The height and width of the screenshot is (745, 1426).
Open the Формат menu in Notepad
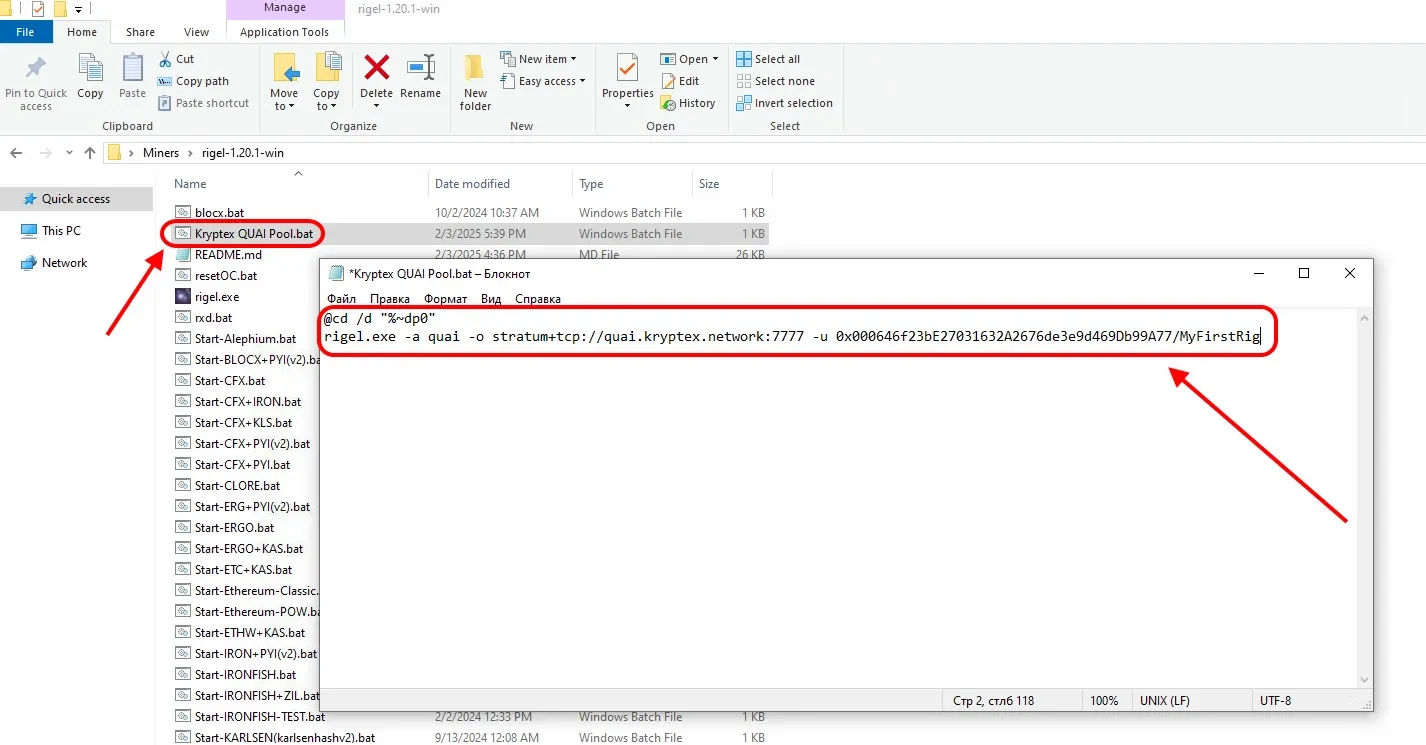[445, 299]
